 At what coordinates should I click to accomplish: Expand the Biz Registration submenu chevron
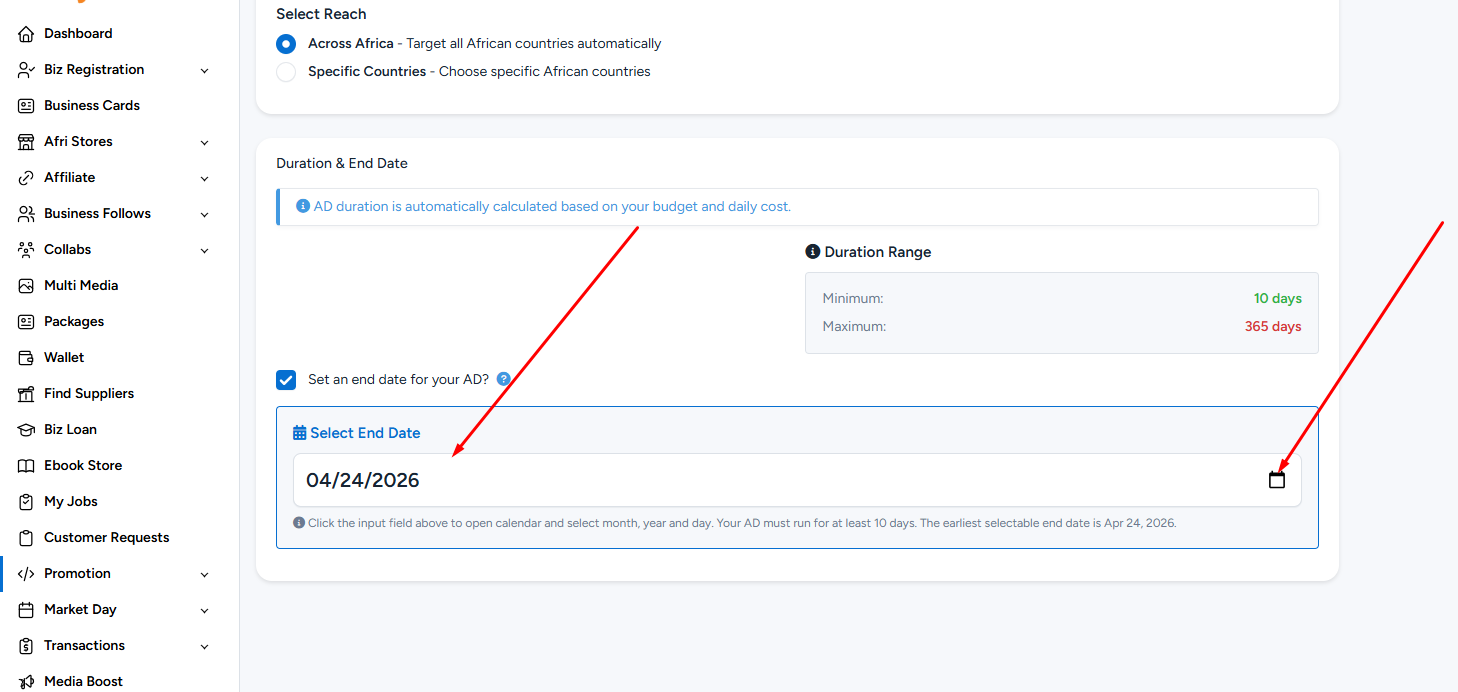pos(204,71)
